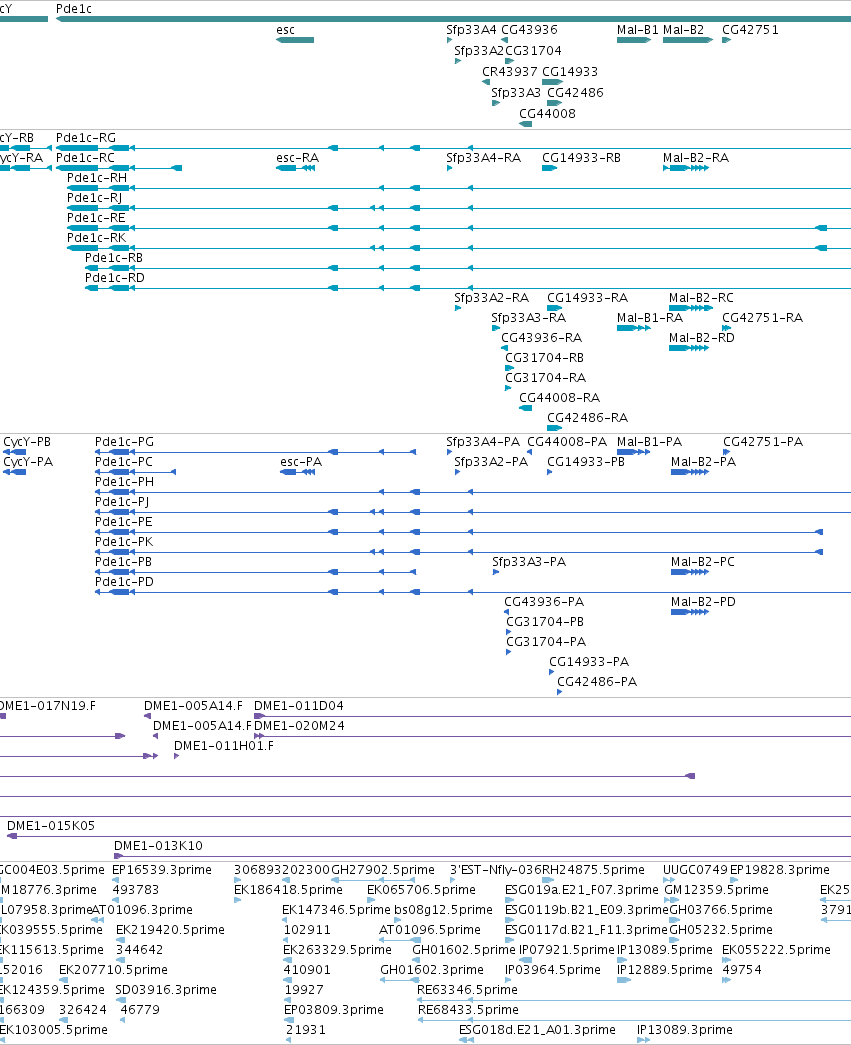Select the DME1-015K05 clone label
The height and width of the screenshot is (1045, 851).
coord(51,826)
